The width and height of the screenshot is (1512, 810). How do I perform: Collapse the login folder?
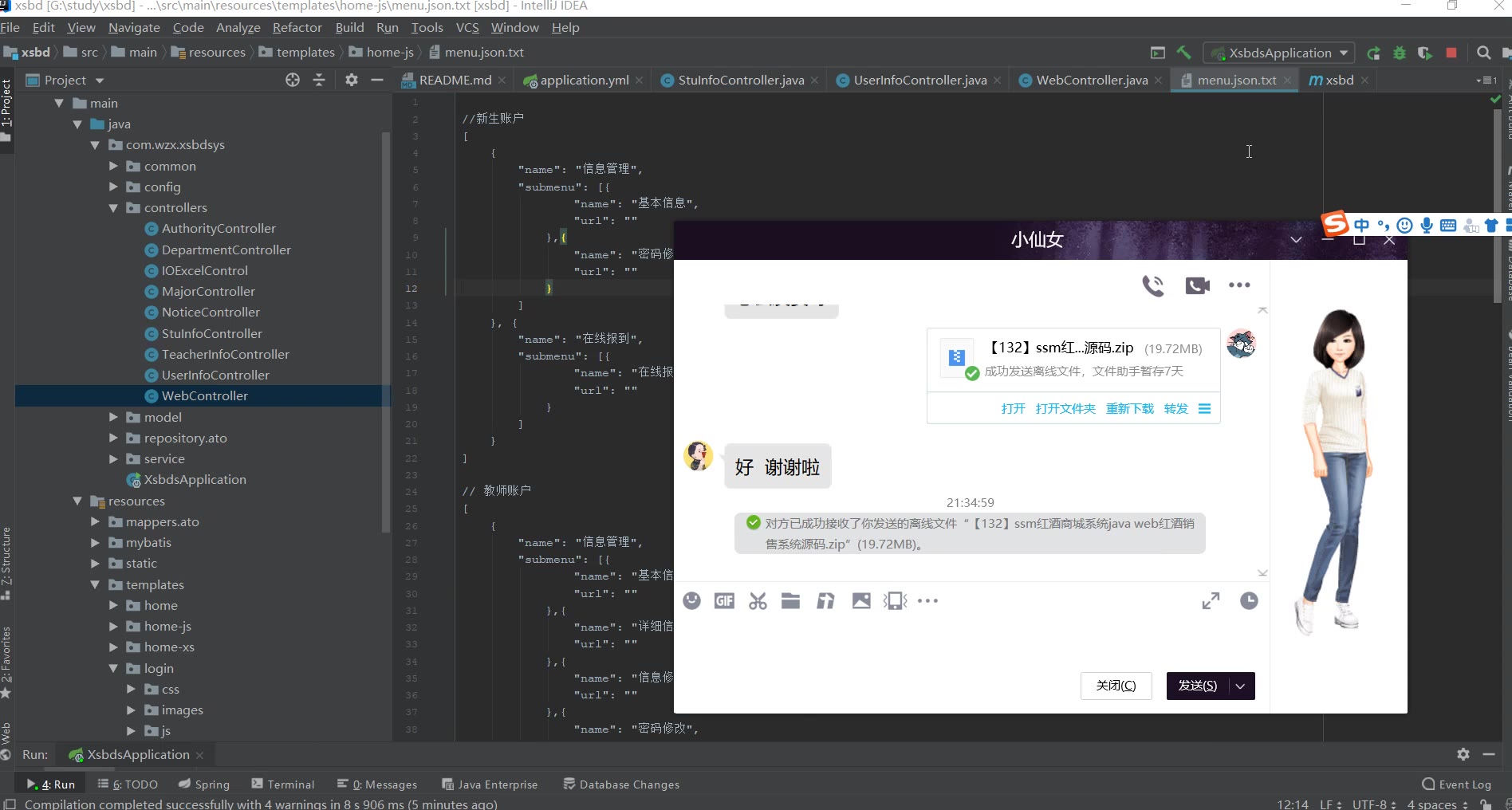pos(113,668)
